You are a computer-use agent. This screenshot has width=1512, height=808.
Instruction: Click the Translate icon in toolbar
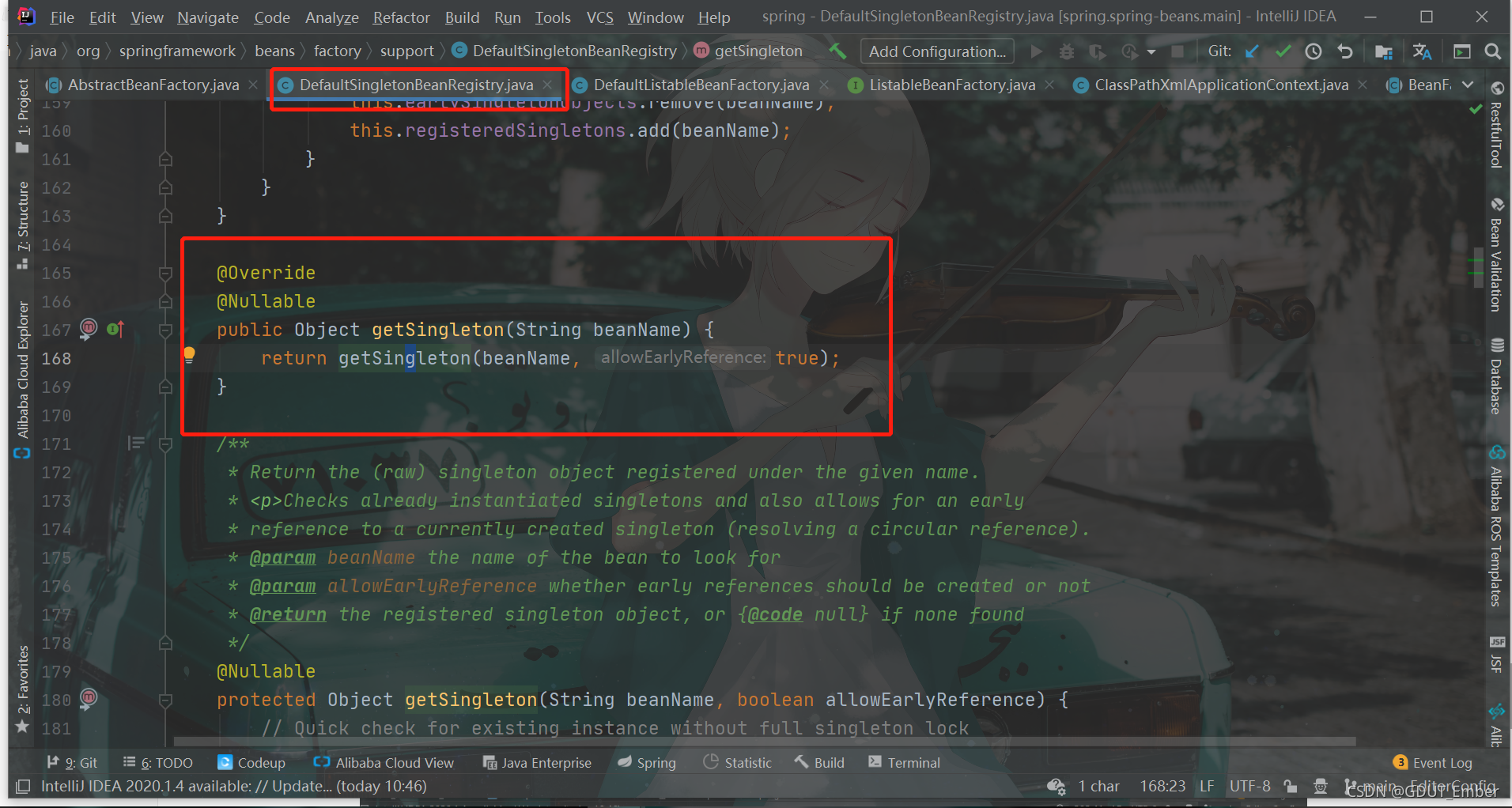(x=1422, y=51)
